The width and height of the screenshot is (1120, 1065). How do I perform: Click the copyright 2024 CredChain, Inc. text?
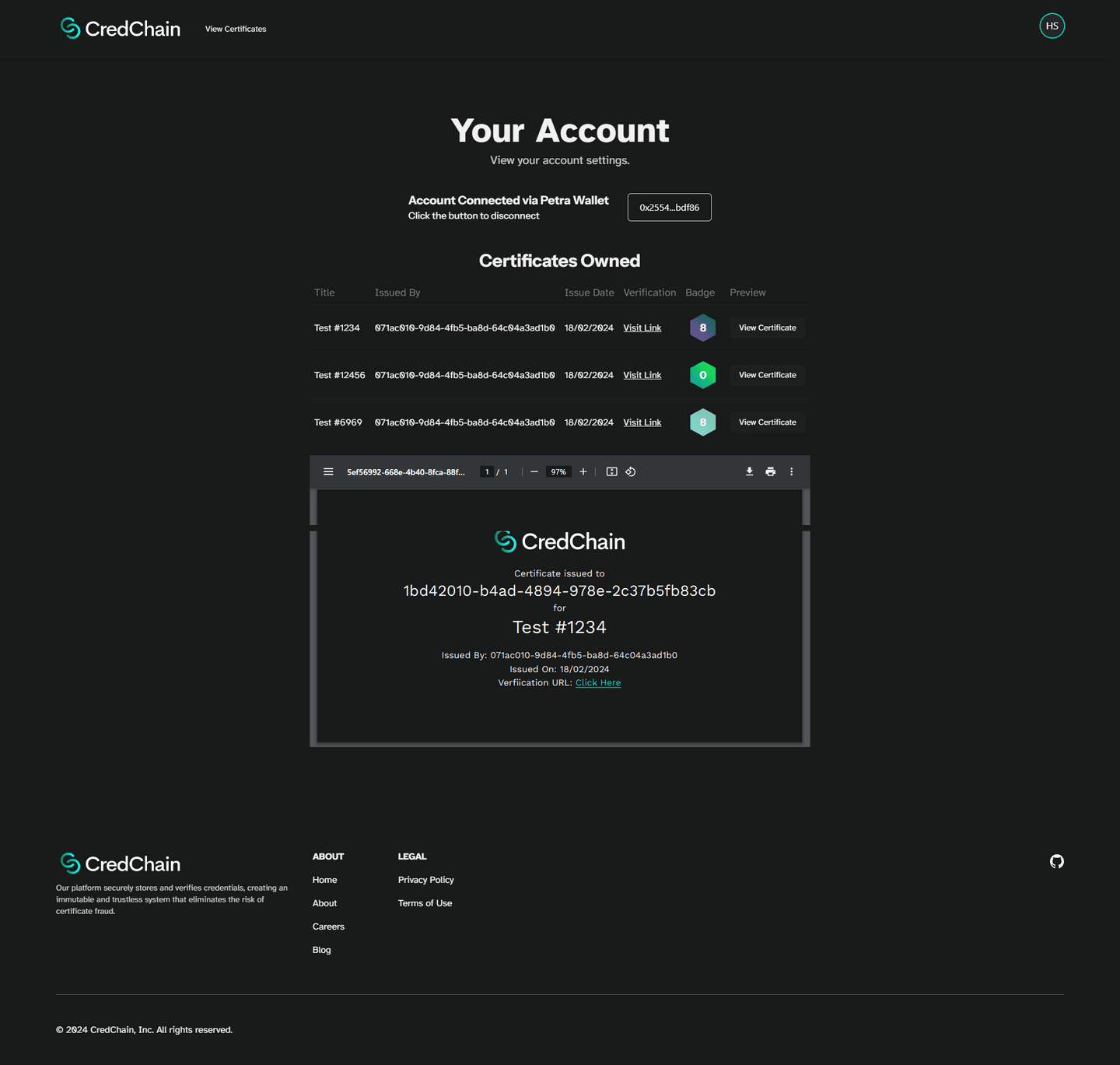tap(144, 1030)
